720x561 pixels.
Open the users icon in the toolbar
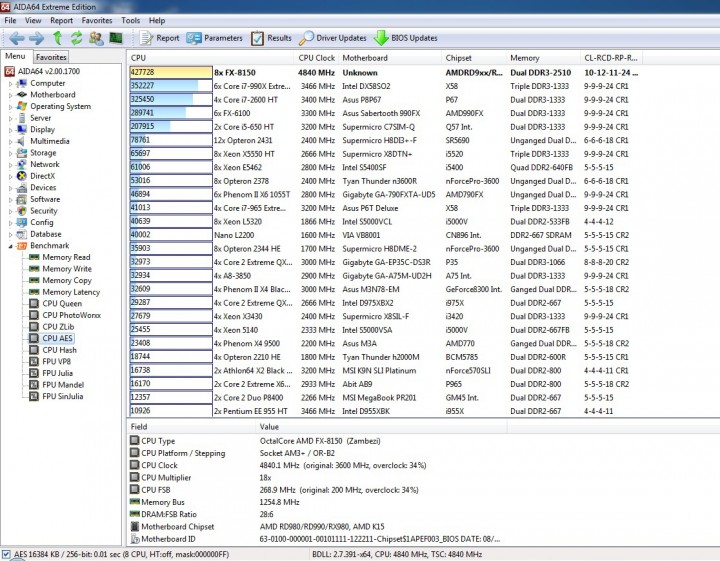pos(96,38)
